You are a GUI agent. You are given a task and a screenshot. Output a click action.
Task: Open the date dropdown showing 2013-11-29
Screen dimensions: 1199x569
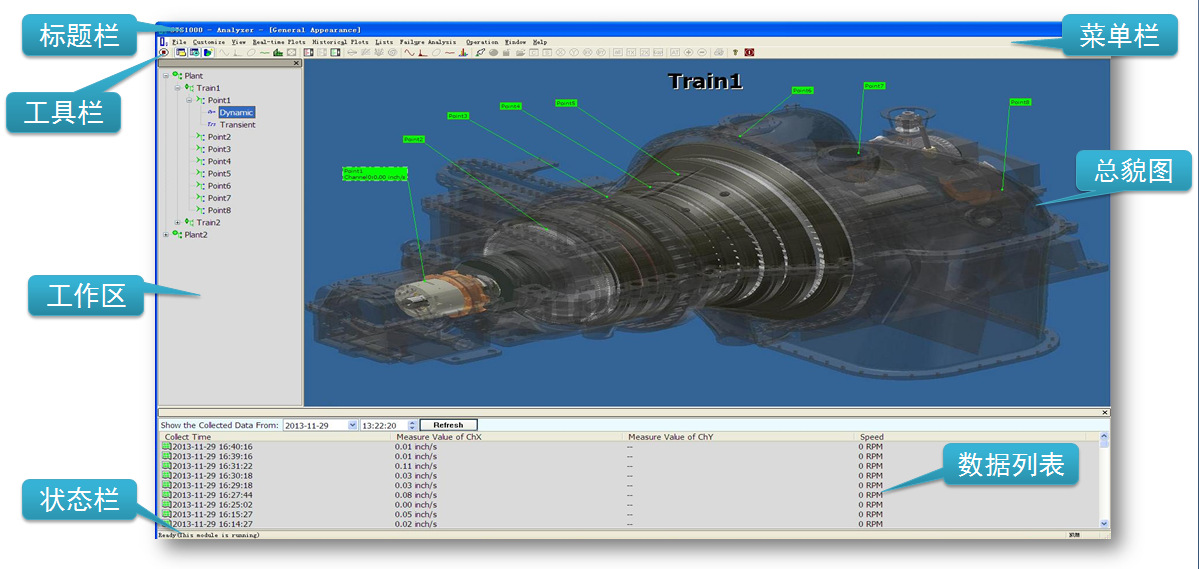(x=352, y=425)
